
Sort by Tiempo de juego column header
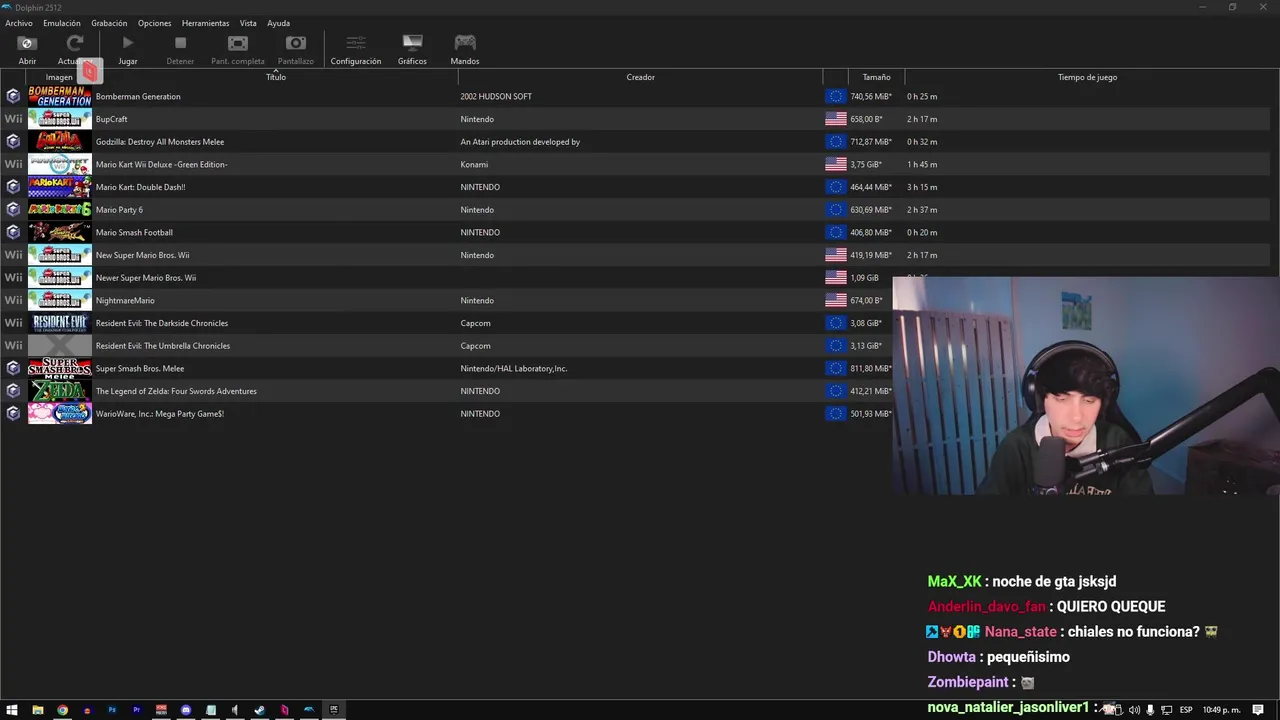click(x=1087, y=77)
